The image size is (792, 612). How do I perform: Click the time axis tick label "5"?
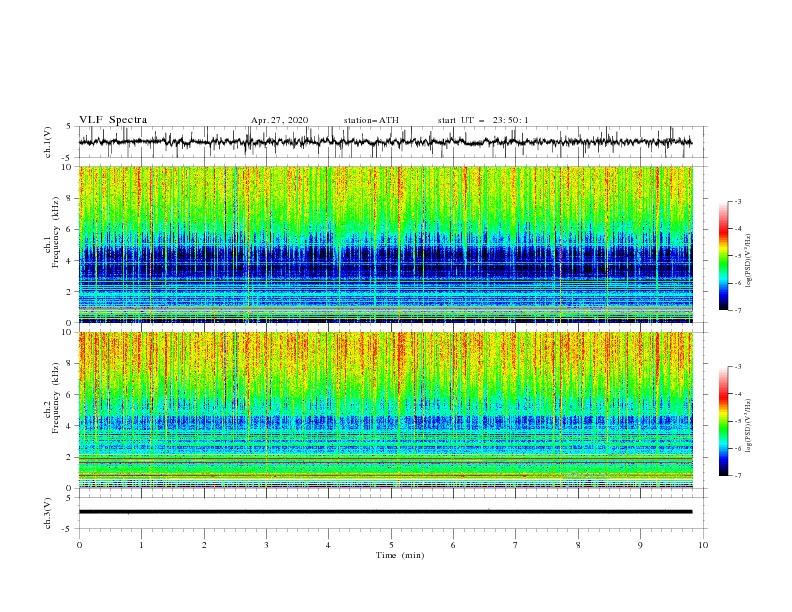click(x=391, y=545)
